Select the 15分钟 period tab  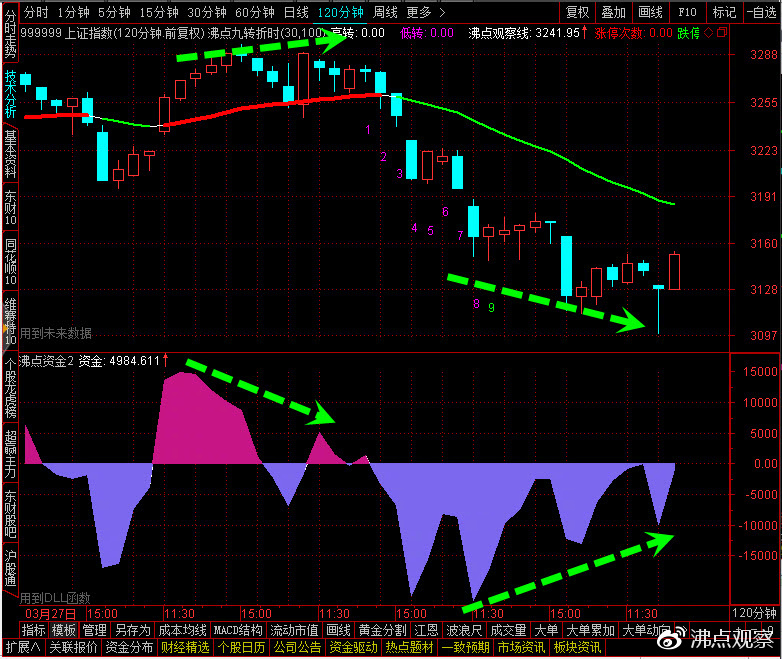159,12
